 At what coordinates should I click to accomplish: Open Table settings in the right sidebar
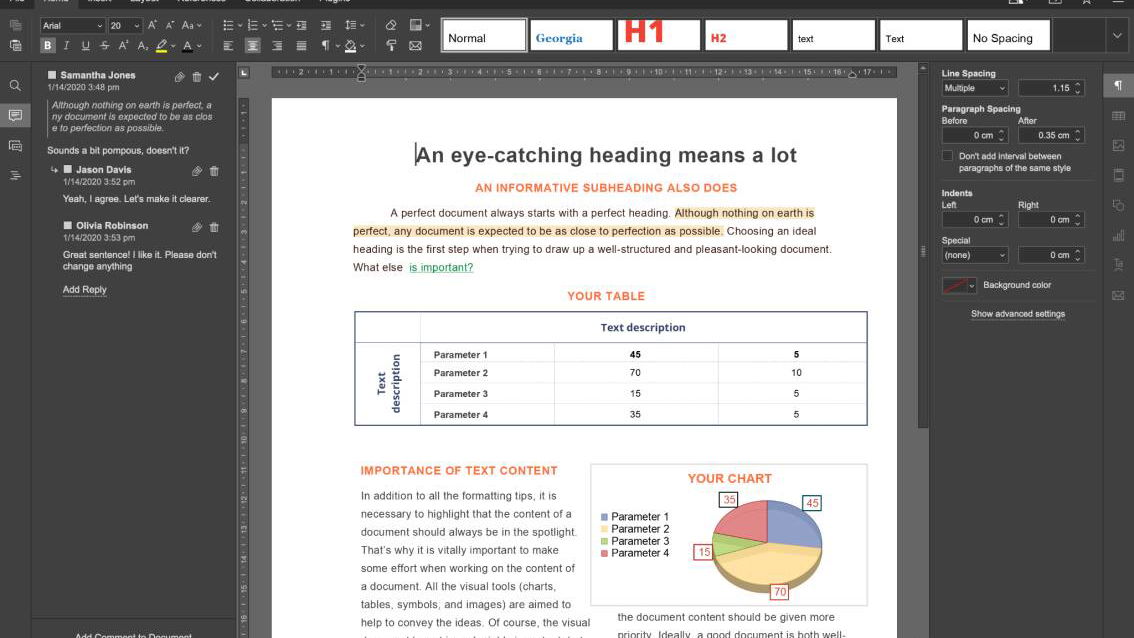tap(1117, 115)
